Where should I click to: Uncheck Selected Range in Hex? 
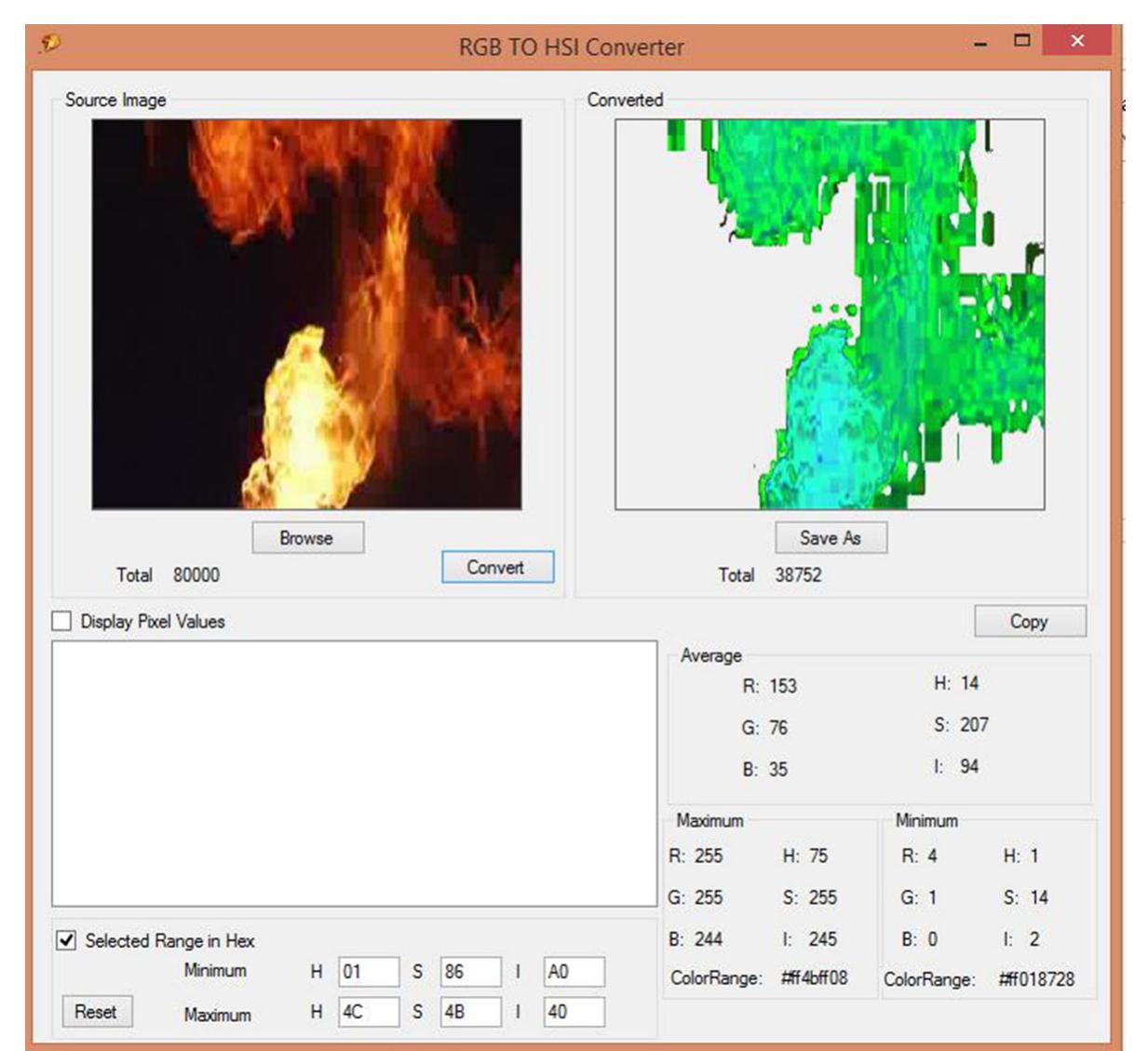point(66,941)
